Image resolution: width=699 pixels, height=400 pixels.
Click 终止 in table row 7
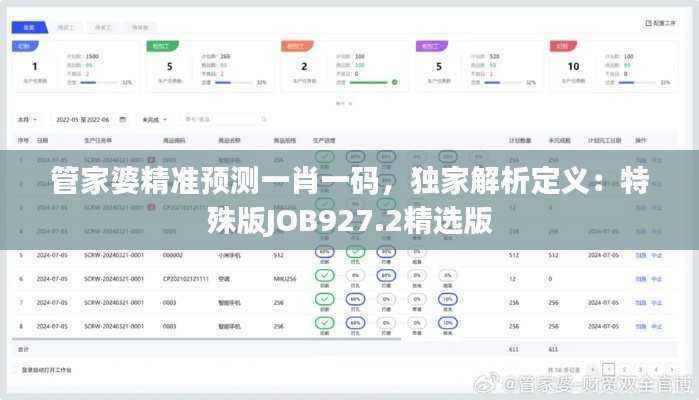tap(657, 302)
